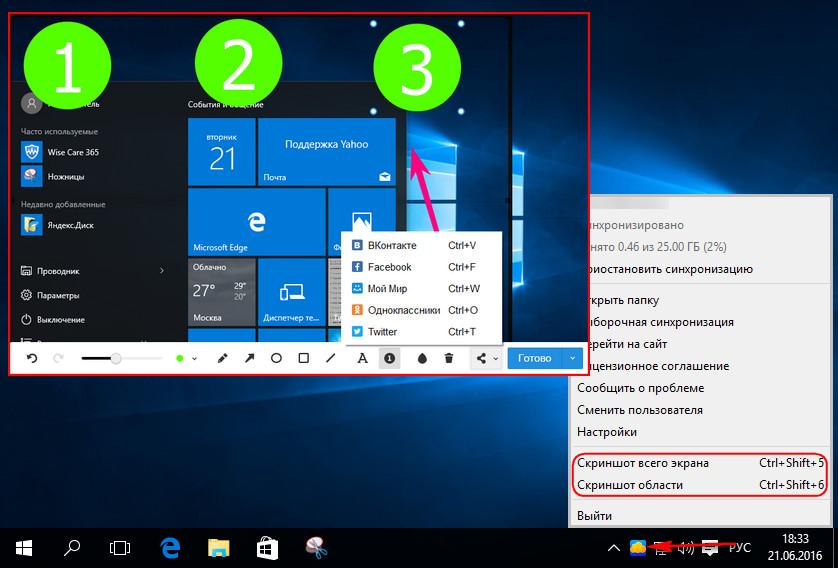Launch Microsoft Edge from taskbar

point(170,548)
